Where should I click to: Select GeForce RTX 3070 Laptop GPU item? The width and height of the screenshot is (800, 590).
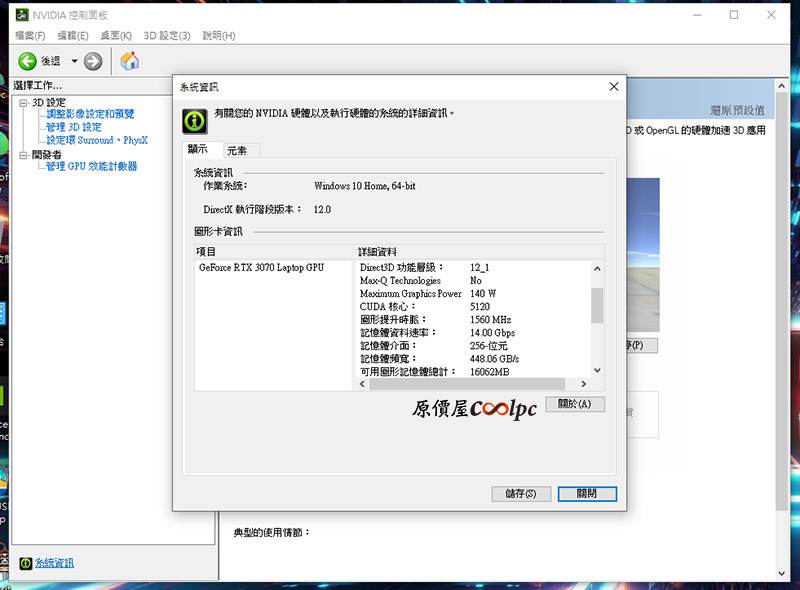pos(261,267)
